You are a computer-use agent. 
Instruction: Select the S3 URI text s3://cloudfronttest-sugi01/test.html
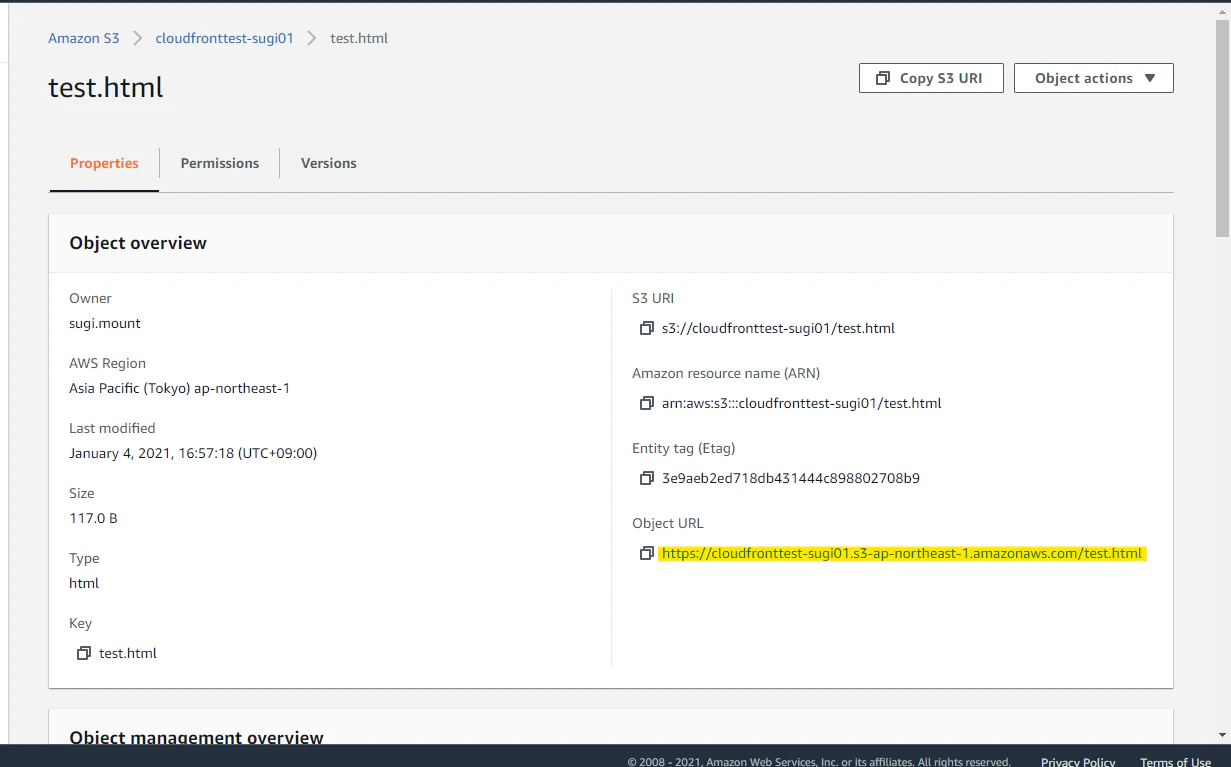(778, 328)
